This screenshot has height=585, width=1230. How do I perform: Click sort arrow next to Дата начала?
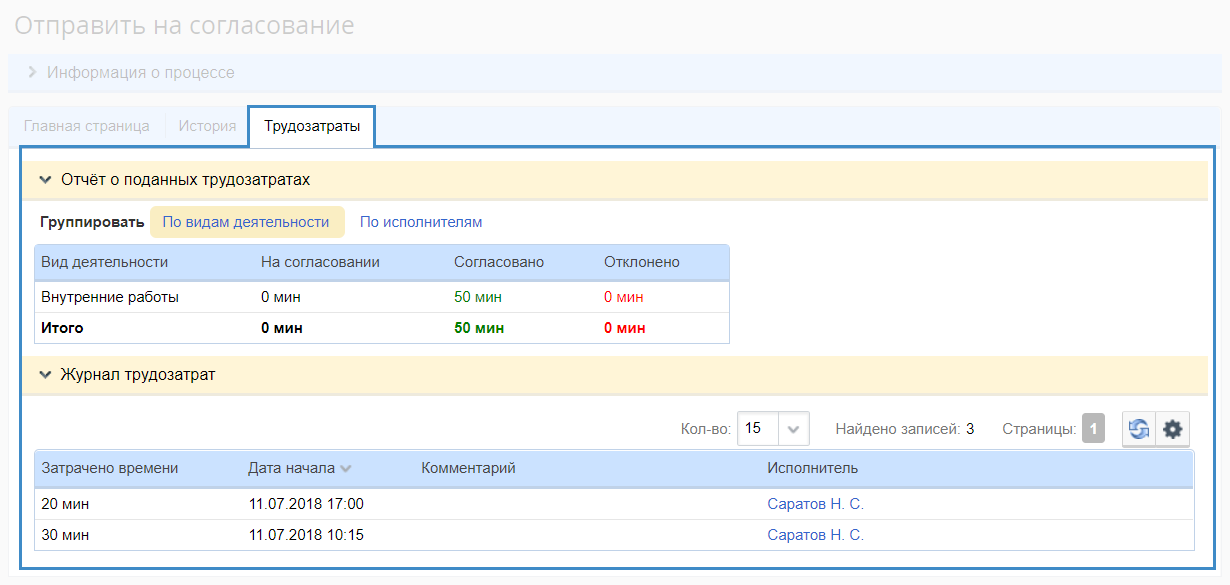[x=346, y=469]
